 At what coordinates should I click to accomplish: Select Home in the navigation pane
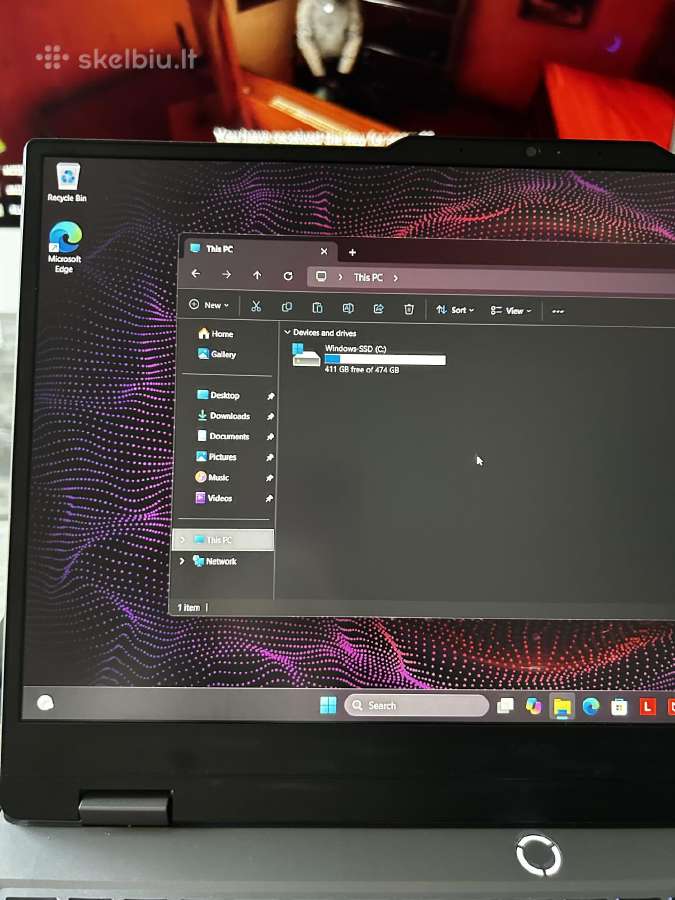[x=215, y=333]
